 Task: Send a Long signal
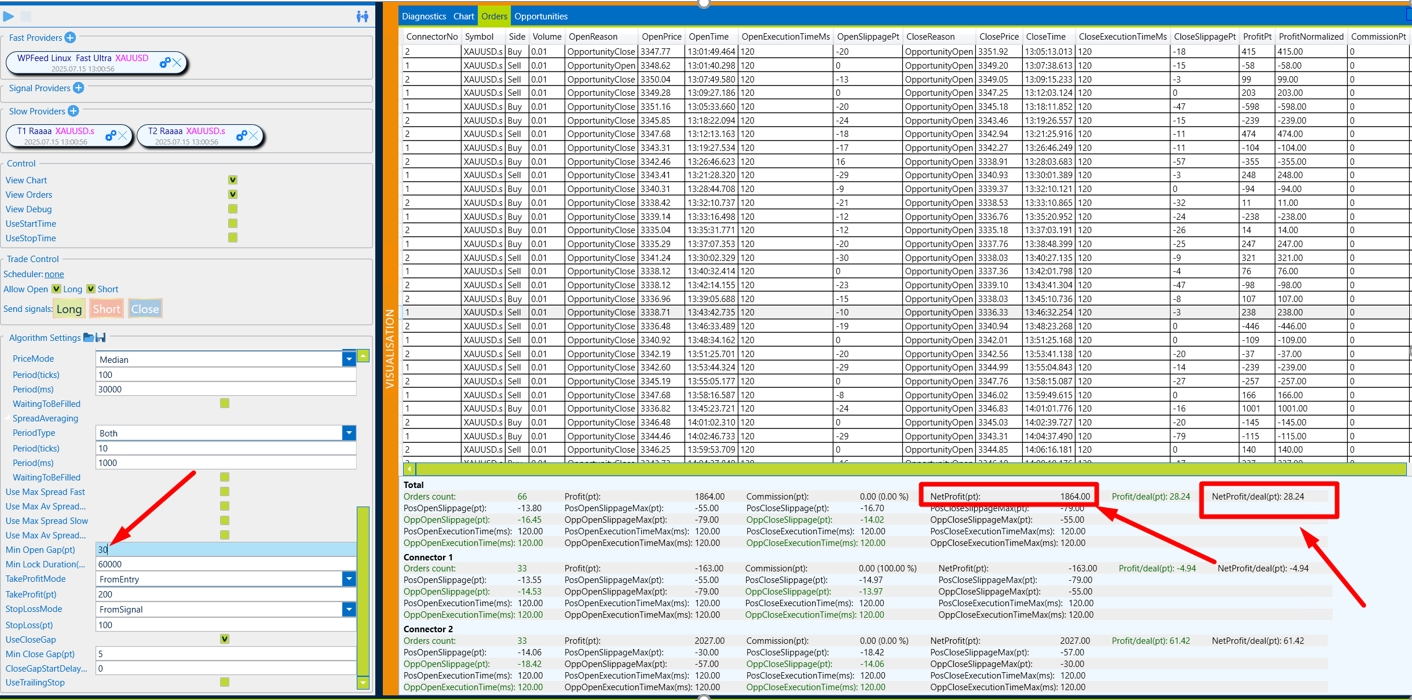click(69, 309)
